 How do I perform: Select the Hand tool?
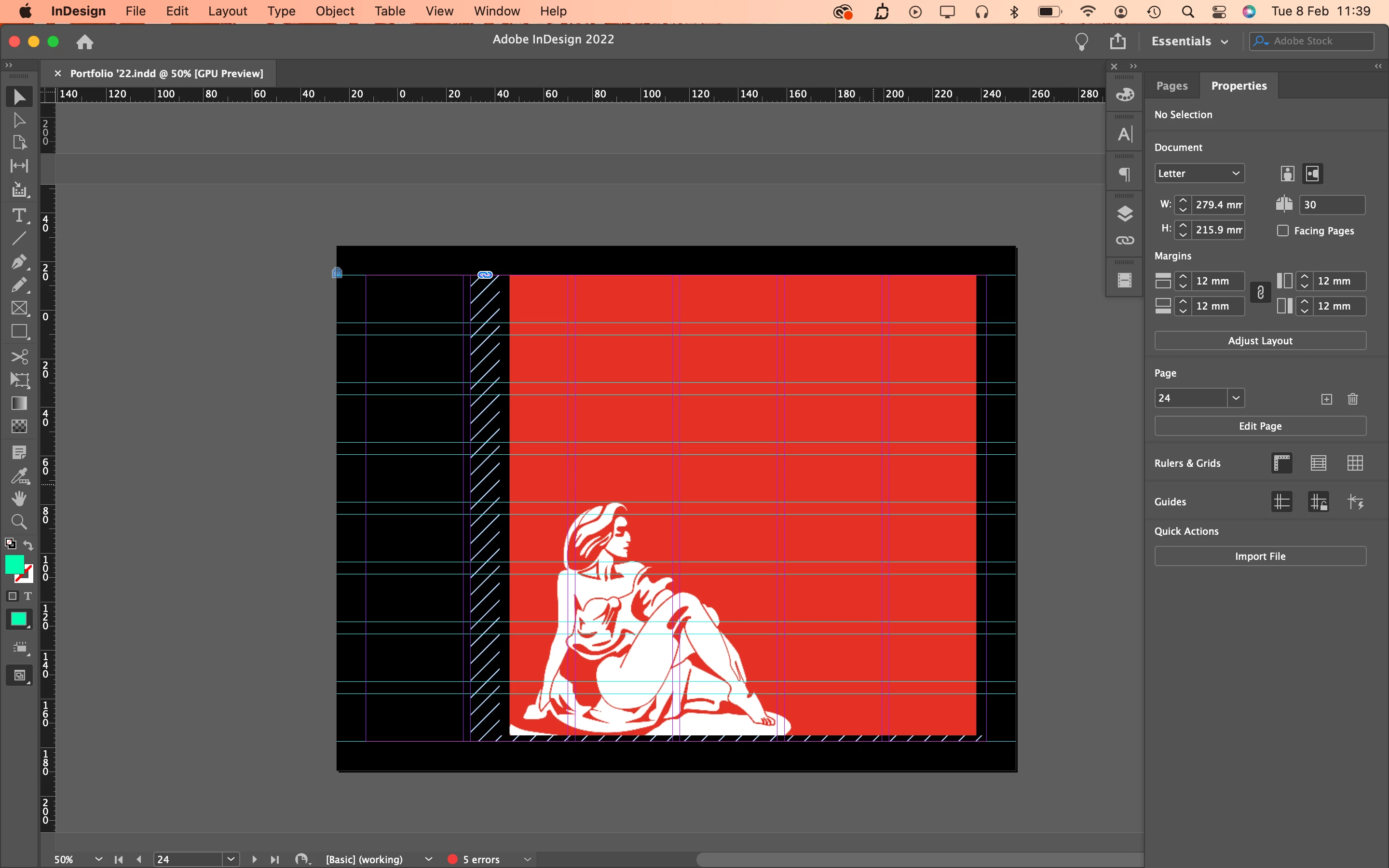19,498
